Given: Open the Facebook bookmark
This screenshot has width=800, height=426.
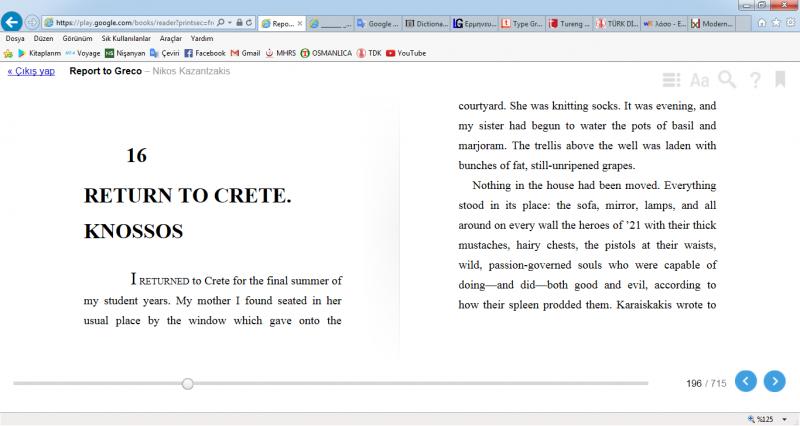Looking at the screenshot, I should tap(205, 53).
